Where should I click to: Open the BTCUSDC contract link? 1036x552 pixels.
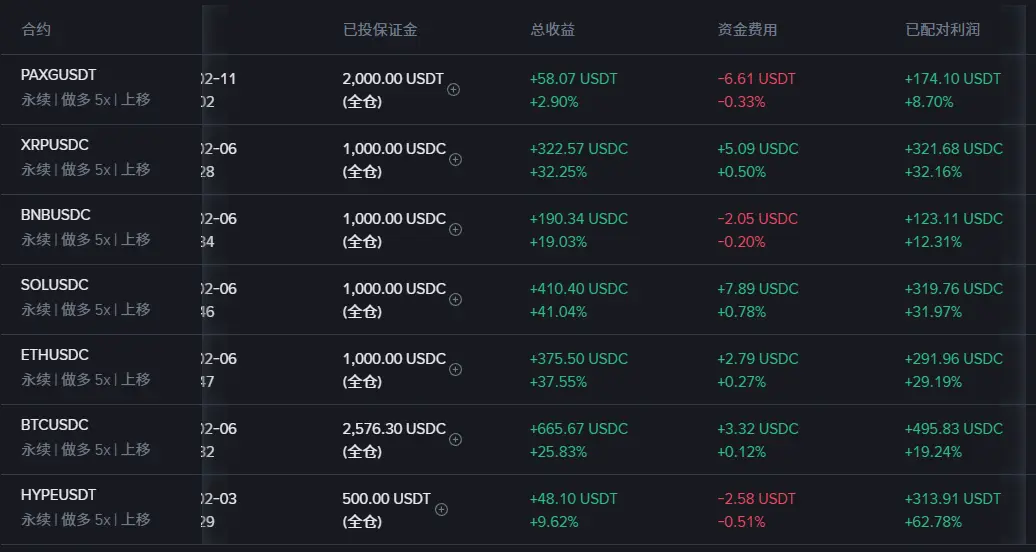(x=55, y=425)
